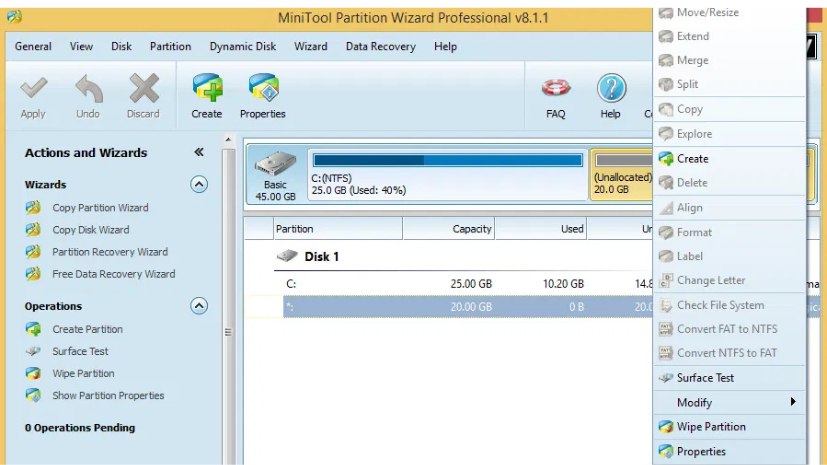Launch the Copy Partition Wizard

100,208
